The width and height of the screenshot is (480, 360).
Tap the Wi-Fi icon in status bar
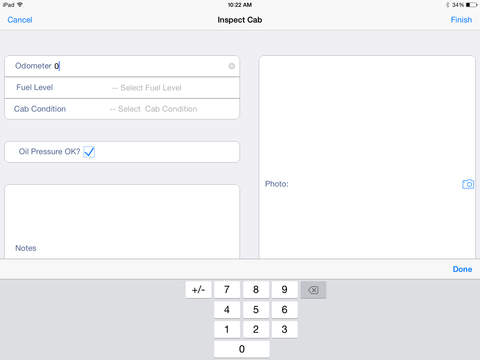(20, 5)
